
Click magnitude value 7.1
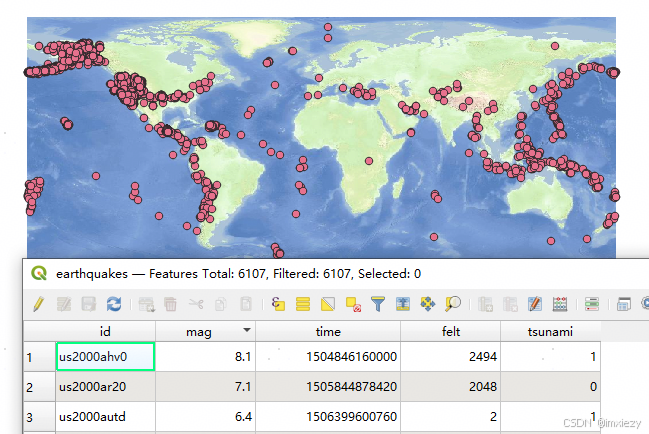click(243, 386)
